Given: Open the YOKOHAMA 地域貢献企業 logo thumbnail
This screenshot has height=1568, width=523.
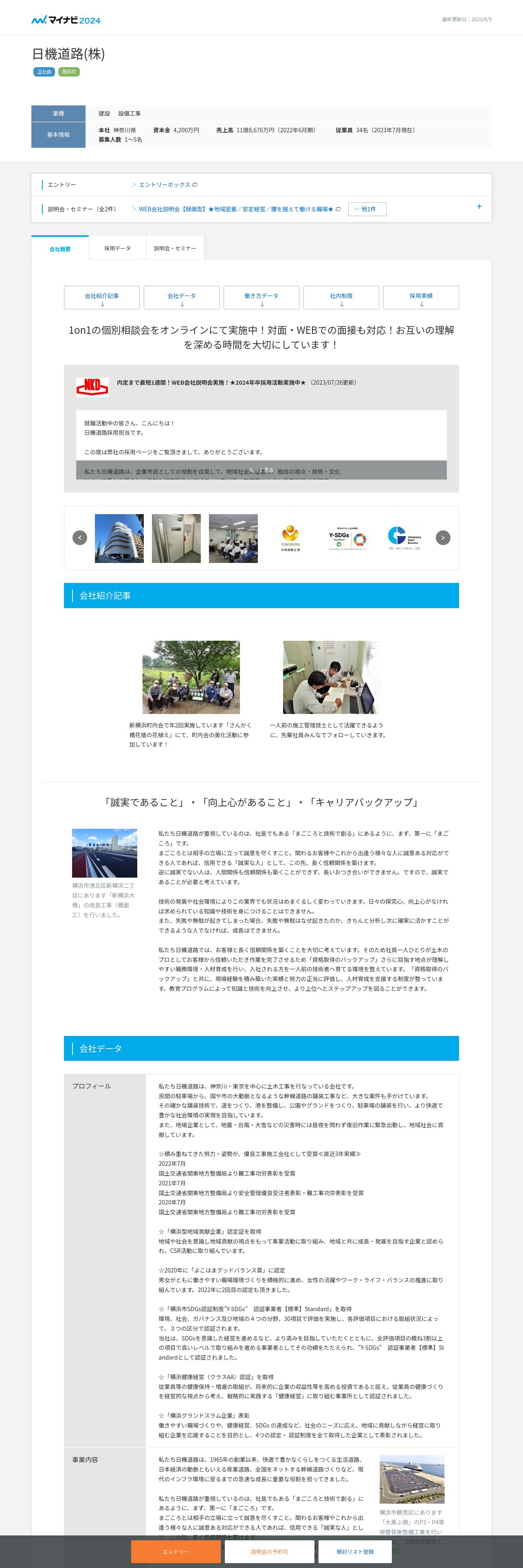Looking at the screenshot, I should coord(290,538).
